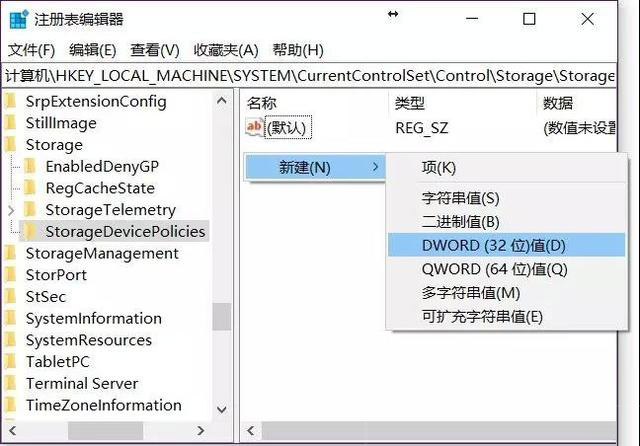The image size is (640, 446).
Task: Select the SystemInformation key
Action: pos(93,318)
